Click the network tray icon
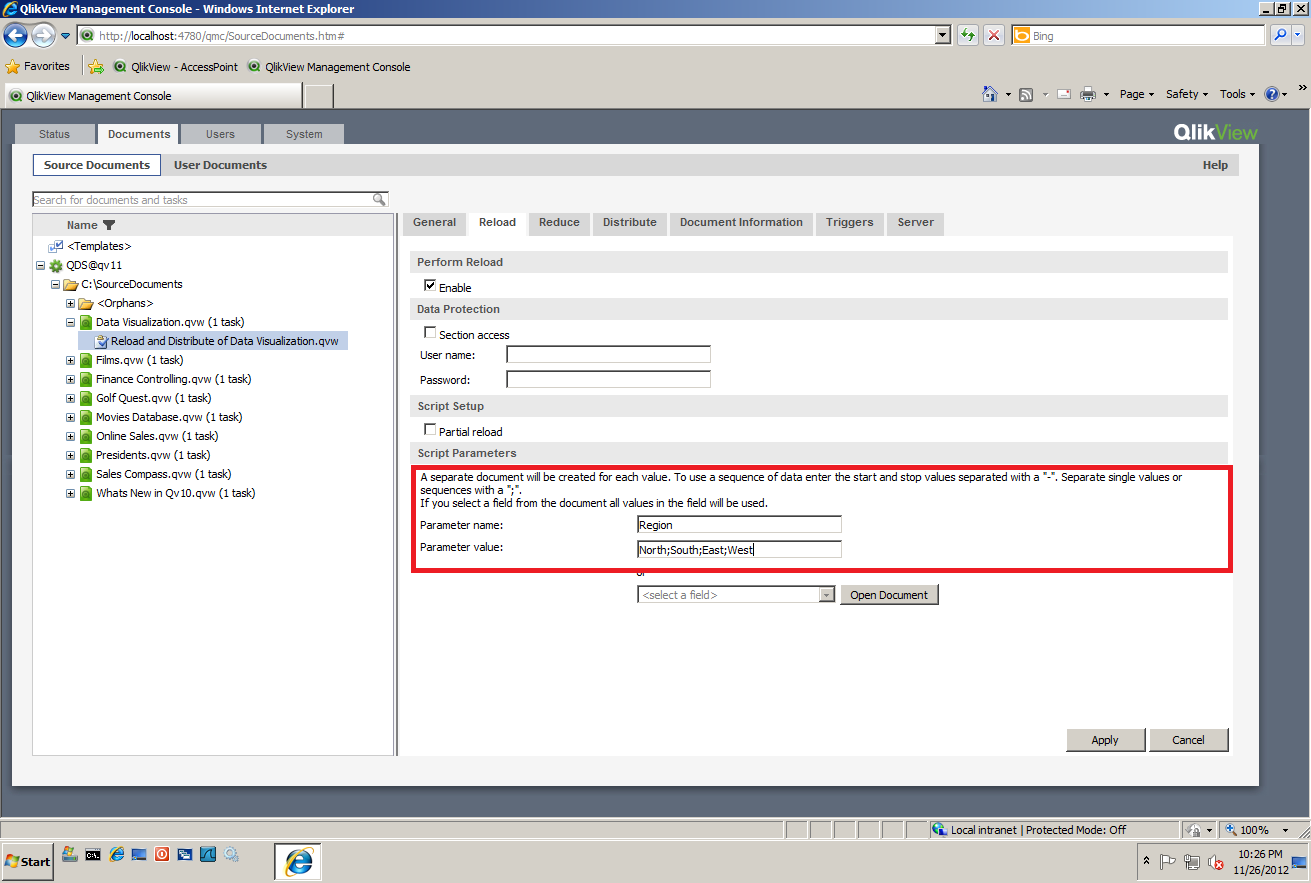The width and height of the screenshot is (1311, 883). coord(1191,861)
